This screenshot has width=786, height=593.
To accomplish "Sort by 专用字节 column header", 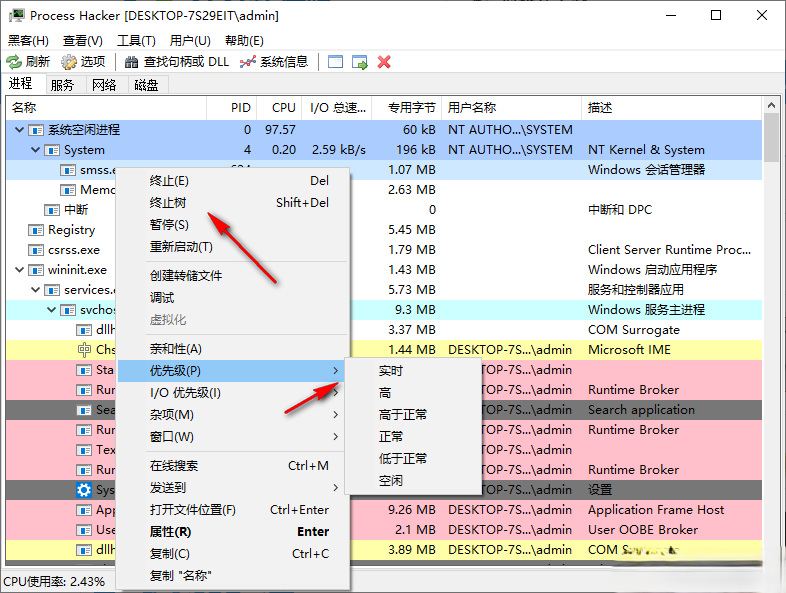I will point(406,108).
